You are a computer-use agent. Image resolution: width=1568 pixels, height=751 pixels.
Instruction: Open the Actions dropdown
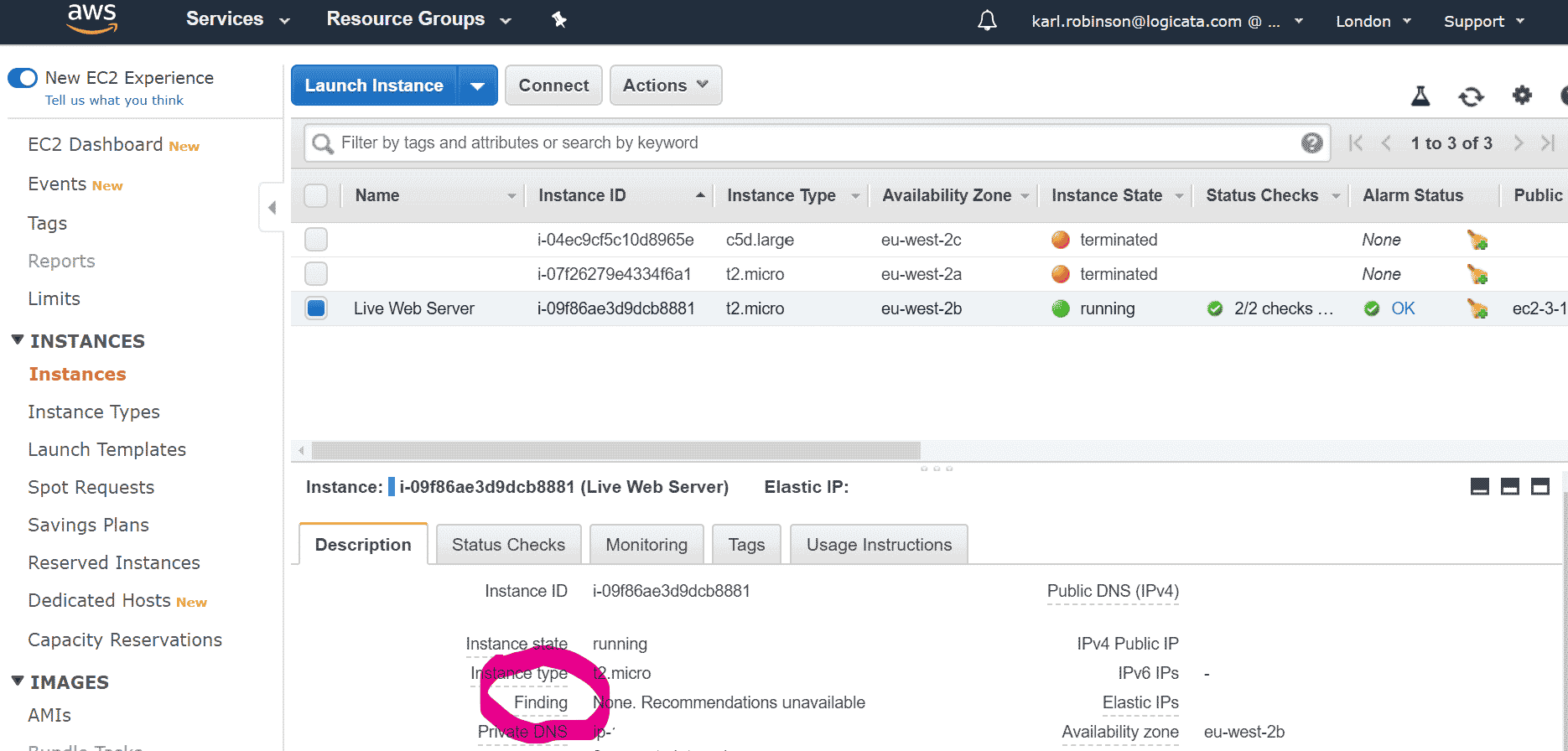point(666,85)
